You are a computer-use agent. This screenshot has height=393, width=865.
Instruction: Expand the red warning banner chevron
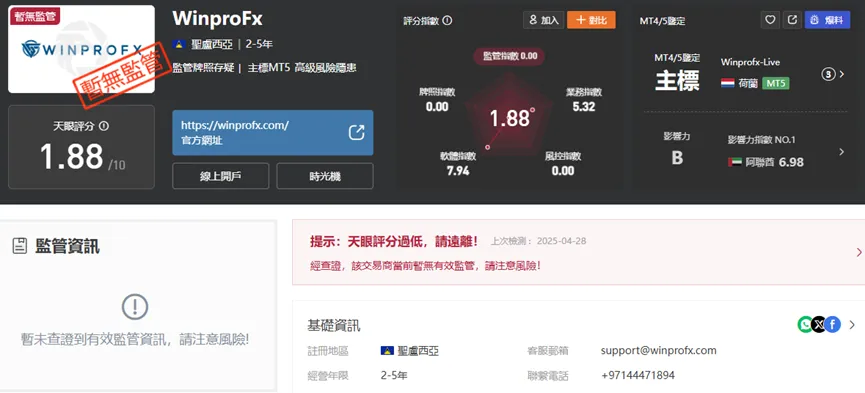click(859, 252)
